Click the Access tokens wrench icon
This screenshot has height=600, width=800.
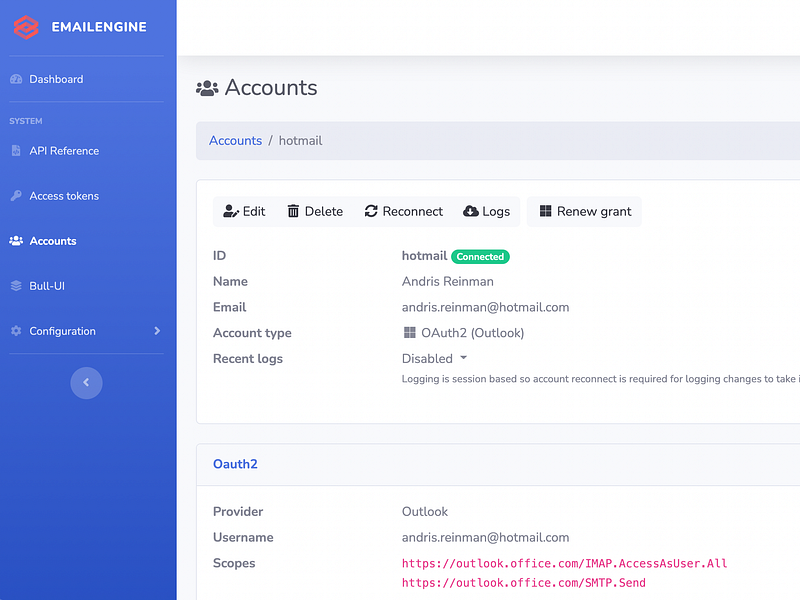point(18,195)
